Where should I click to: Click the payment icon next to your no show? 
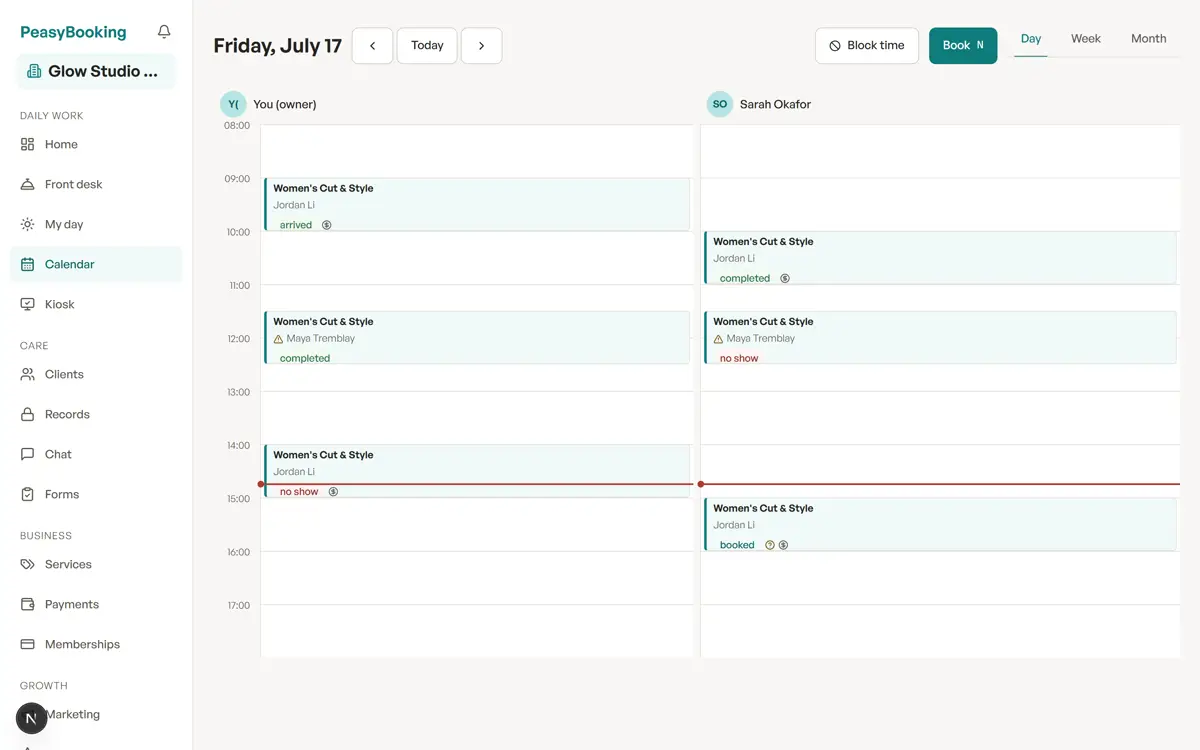tap(334, 492)
